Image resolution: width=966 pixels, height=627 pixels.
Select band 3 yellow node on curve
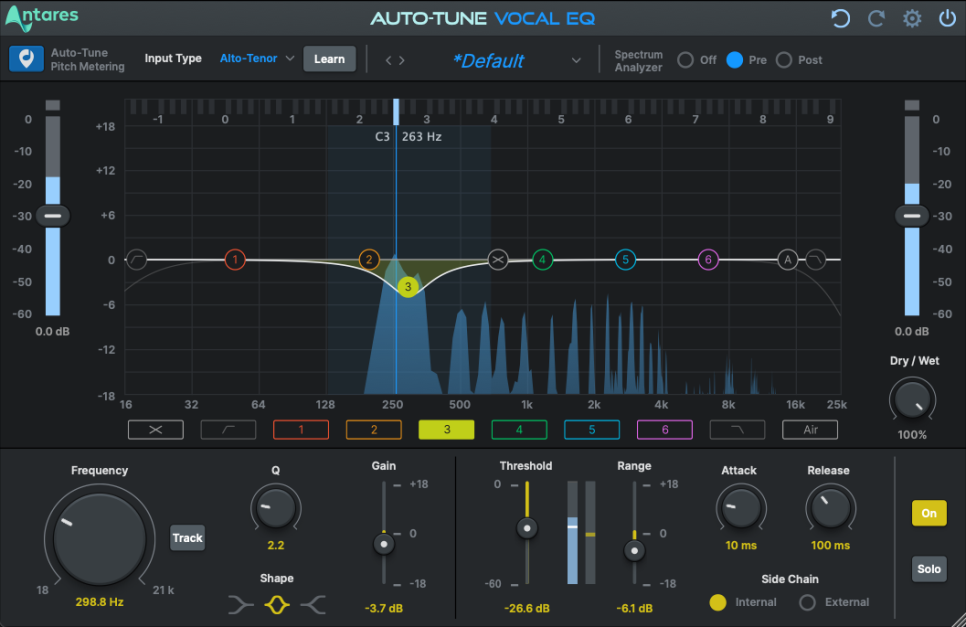coord(408,286)
